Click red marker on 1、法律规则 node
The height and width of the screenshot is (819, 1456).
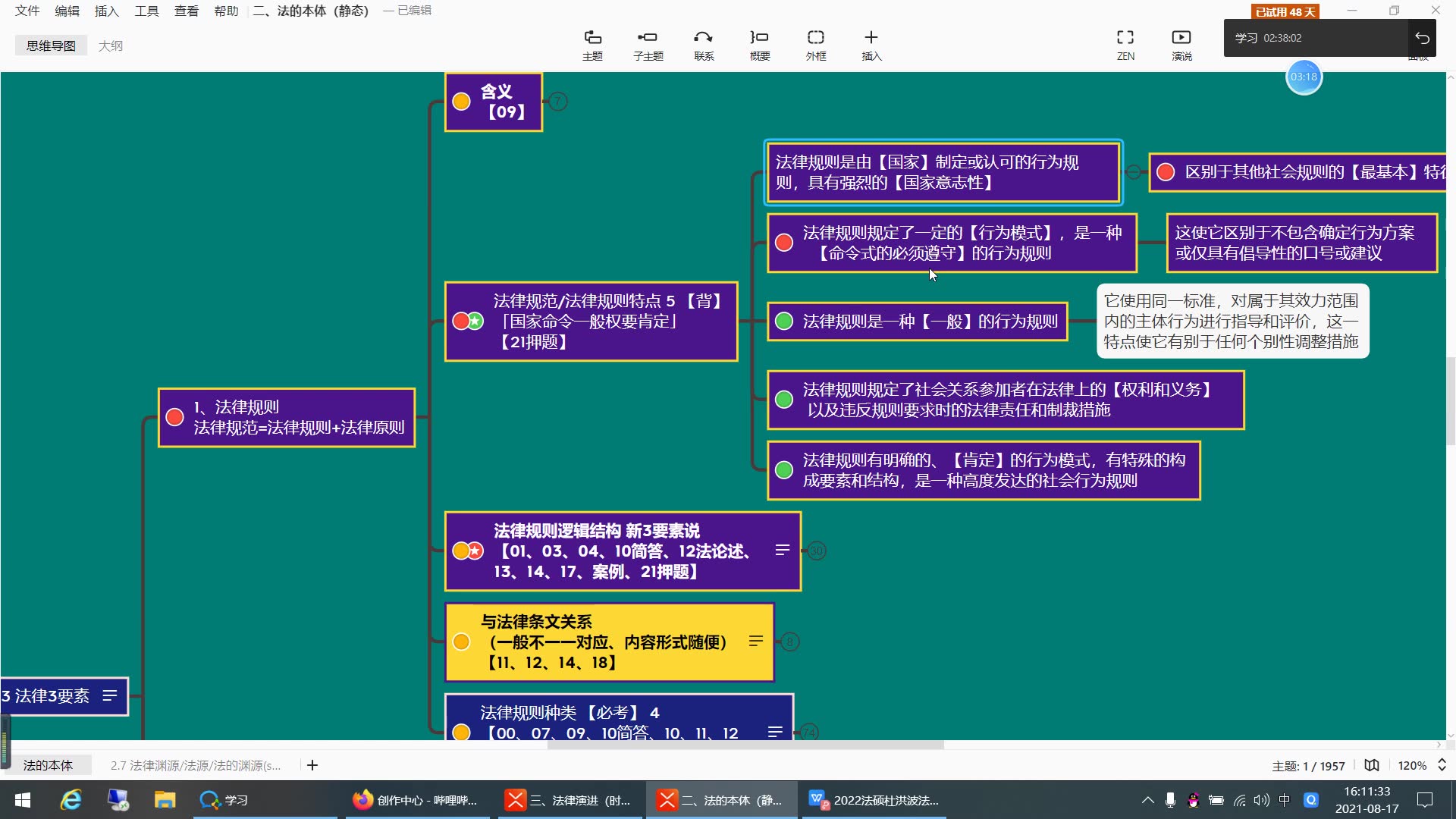tap(174, 417)
